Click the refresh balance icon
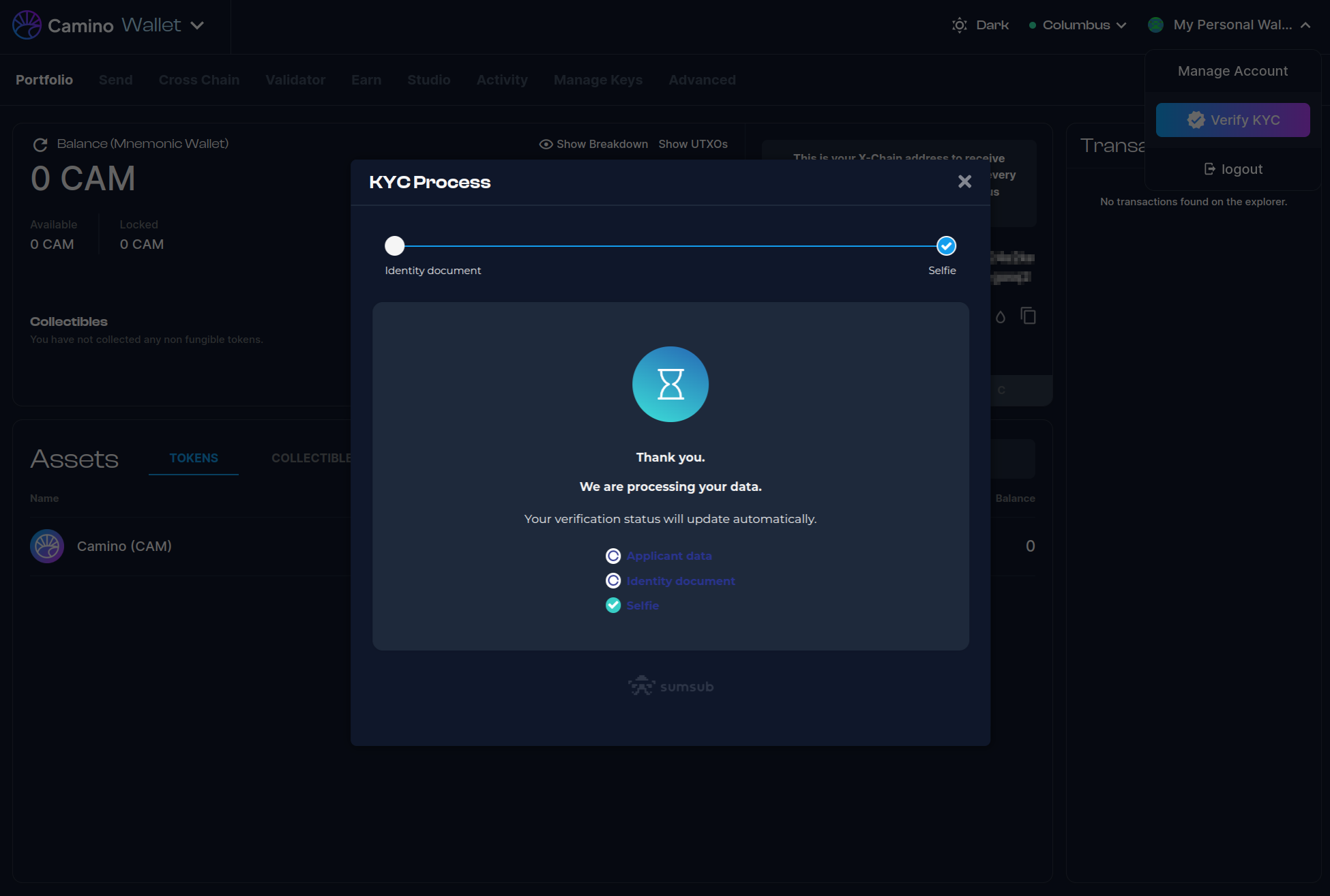Image resolution: width=1330 pixels, height=896 pixels. (x=40, y=145)
